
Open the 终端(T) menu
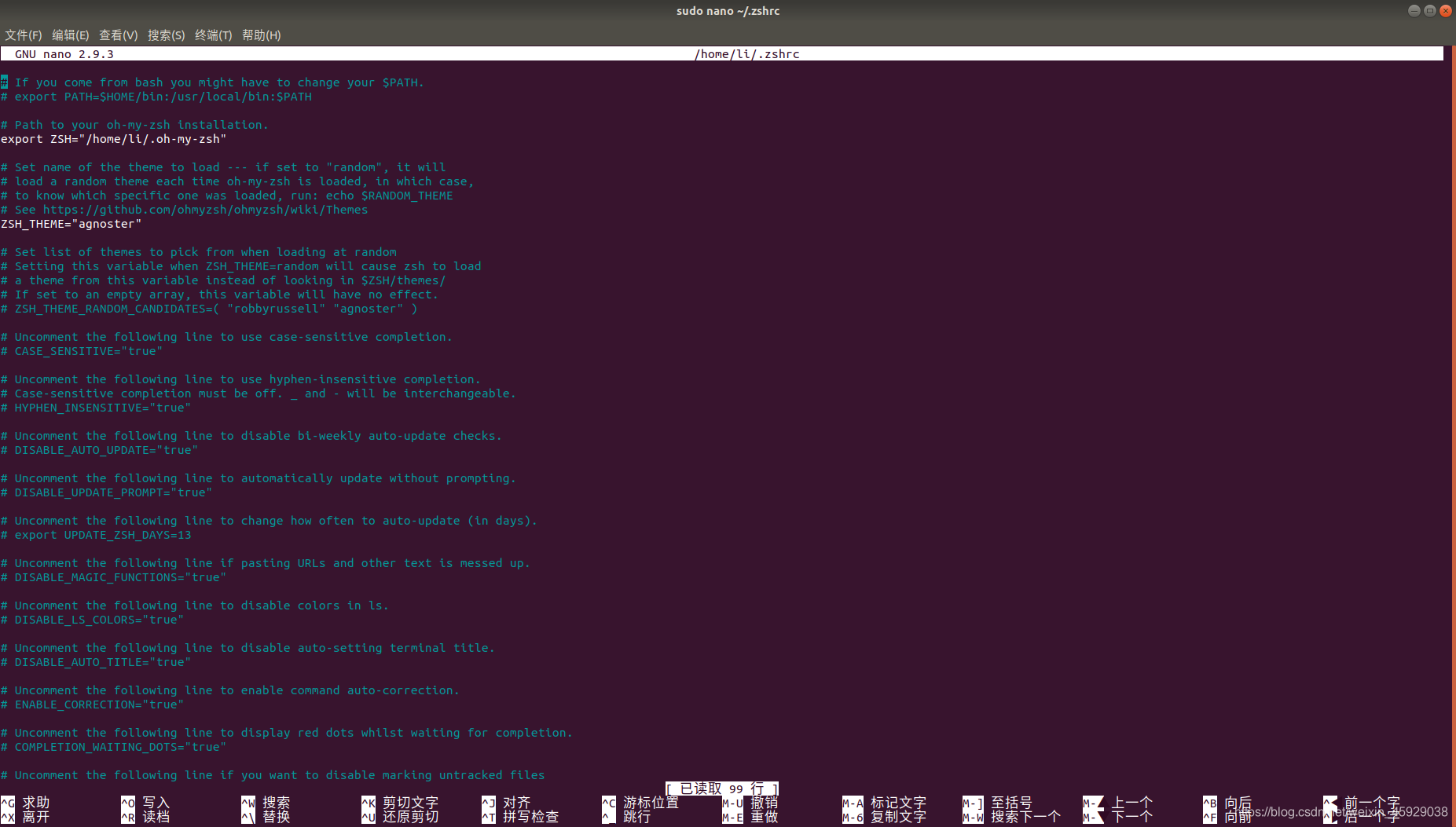(x=214, y=35)
